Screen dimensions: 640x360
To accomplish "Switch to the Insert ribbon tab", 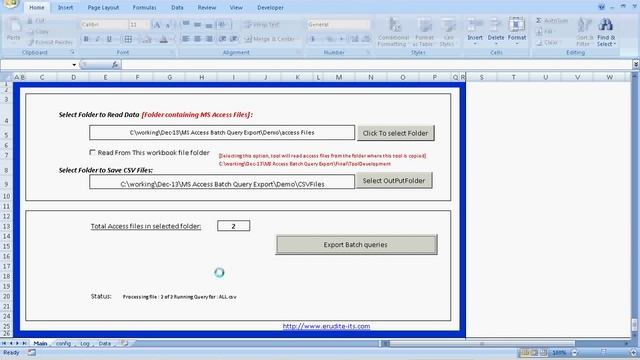I will pyautogui.click(x=65, y=7).
